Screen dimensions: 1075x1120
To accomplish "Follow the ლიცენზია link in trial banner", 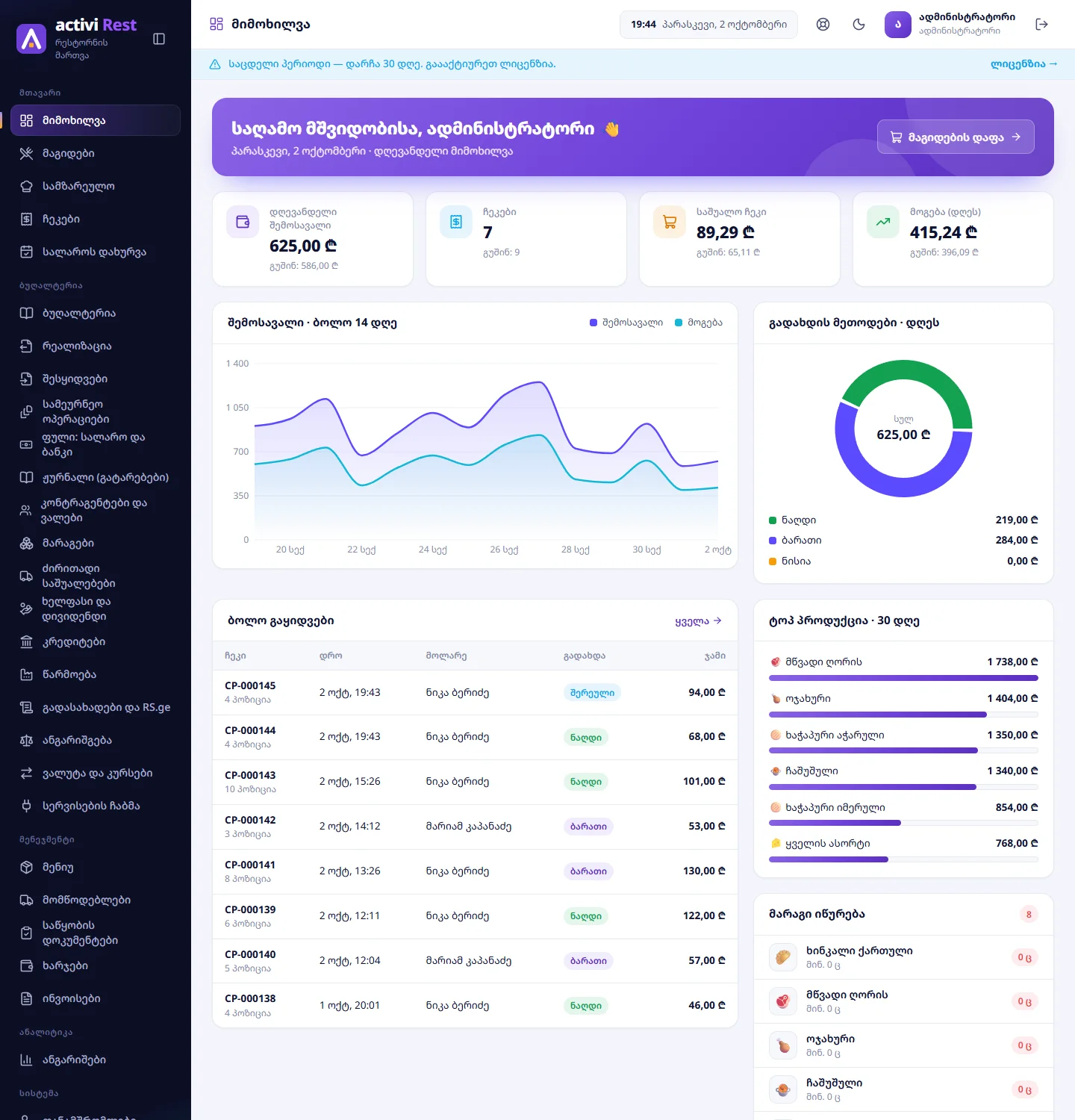I will 1023,64.
